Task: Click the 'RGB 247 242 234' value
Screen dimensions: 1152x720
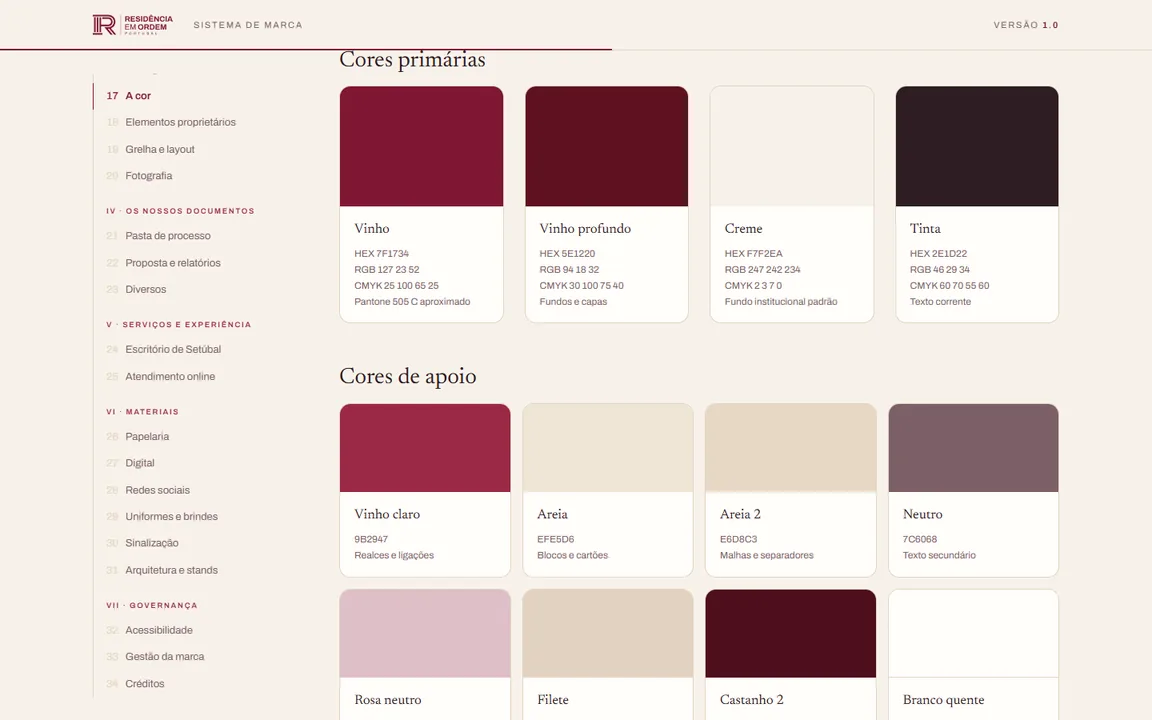Action: pos(763,270)
